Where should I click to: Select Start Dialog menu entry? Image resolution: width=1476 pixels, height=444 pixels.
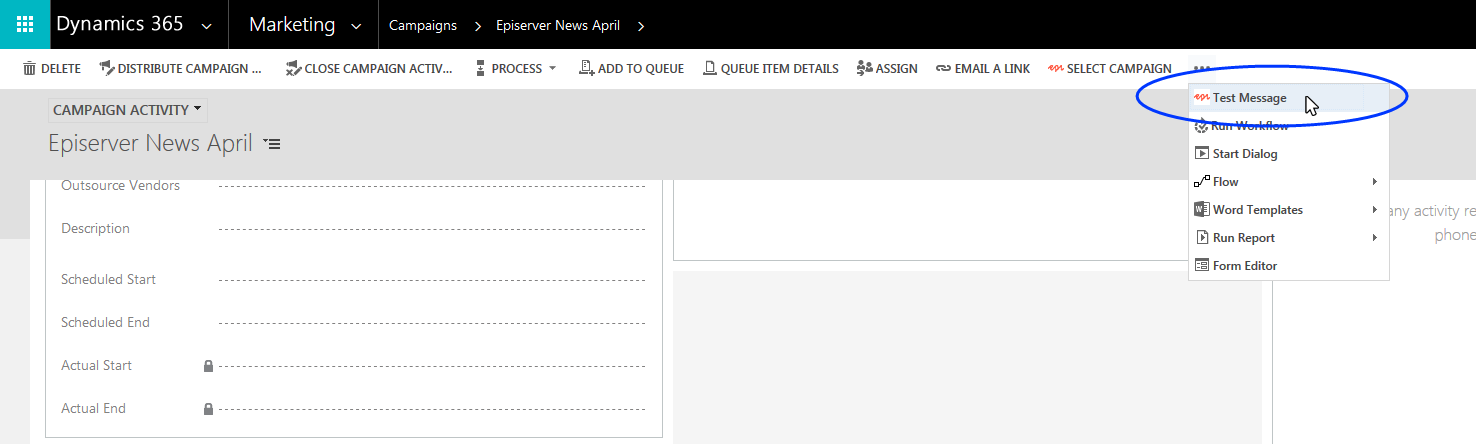[1244, 154]
